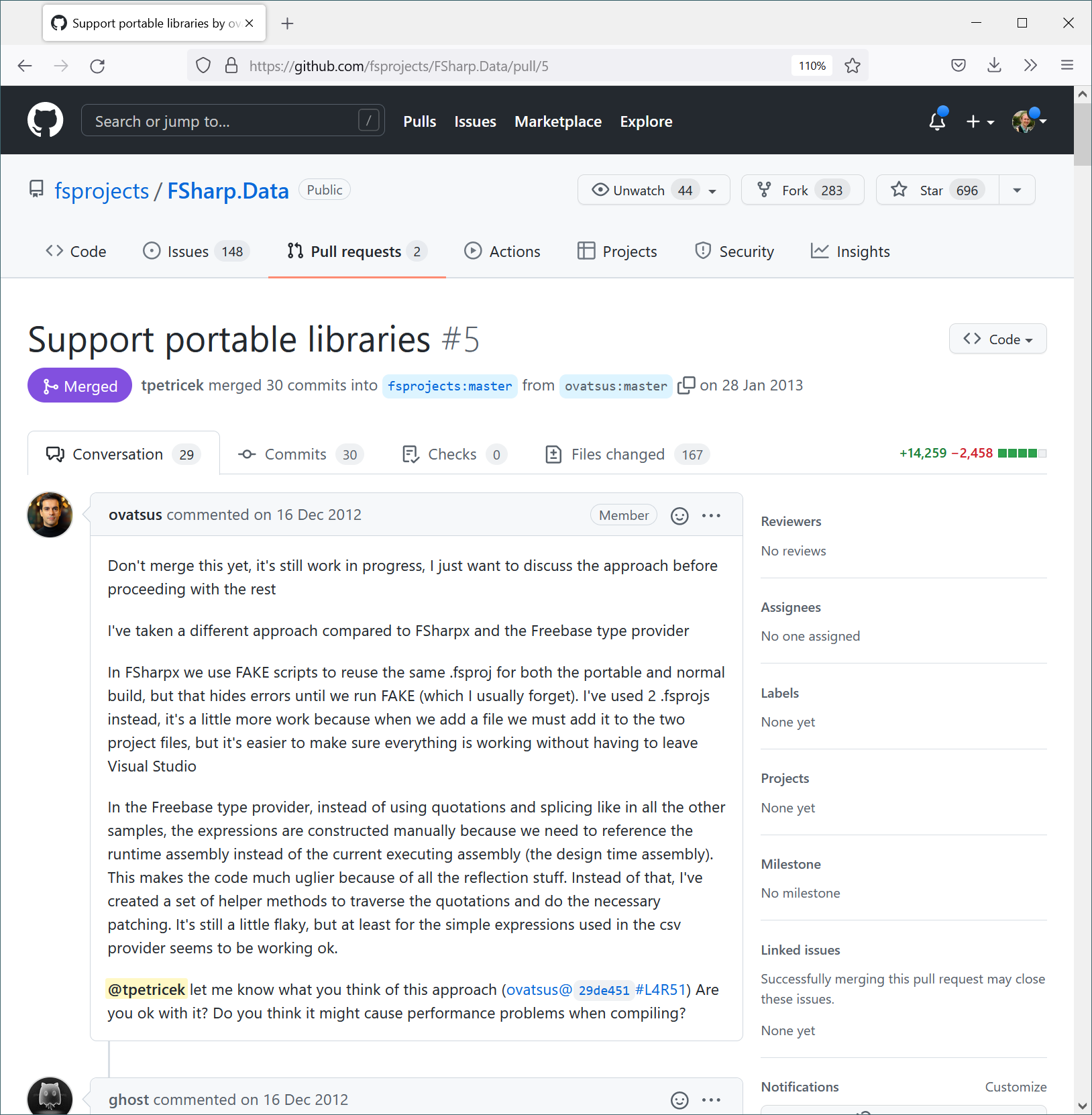Reload the current page
Viewport: 1092px width, 1115px height.
tap(97, 66)
